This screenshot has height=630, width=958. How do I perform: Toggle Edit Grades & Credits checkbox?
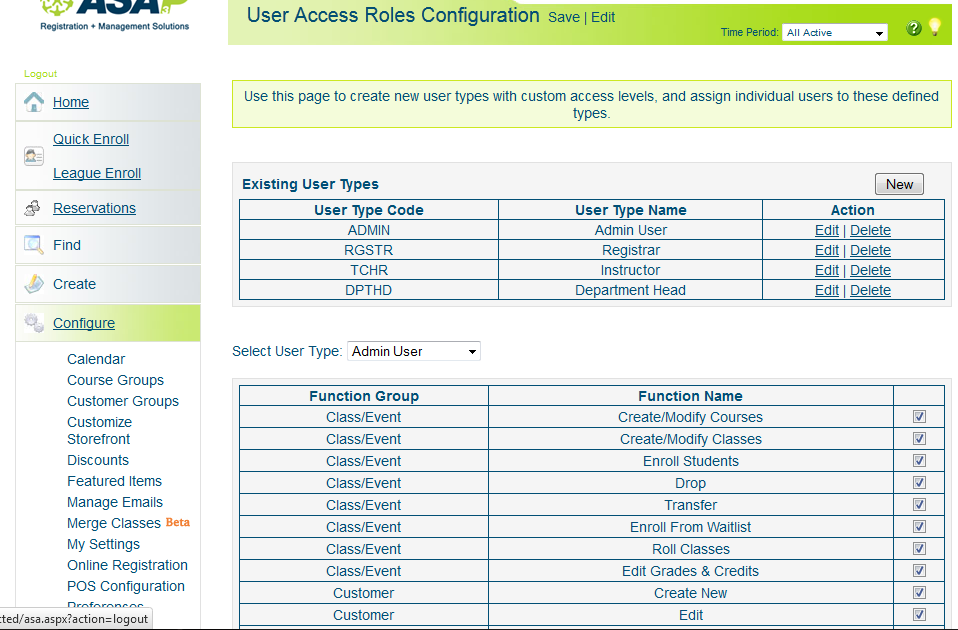coord(919,571)
